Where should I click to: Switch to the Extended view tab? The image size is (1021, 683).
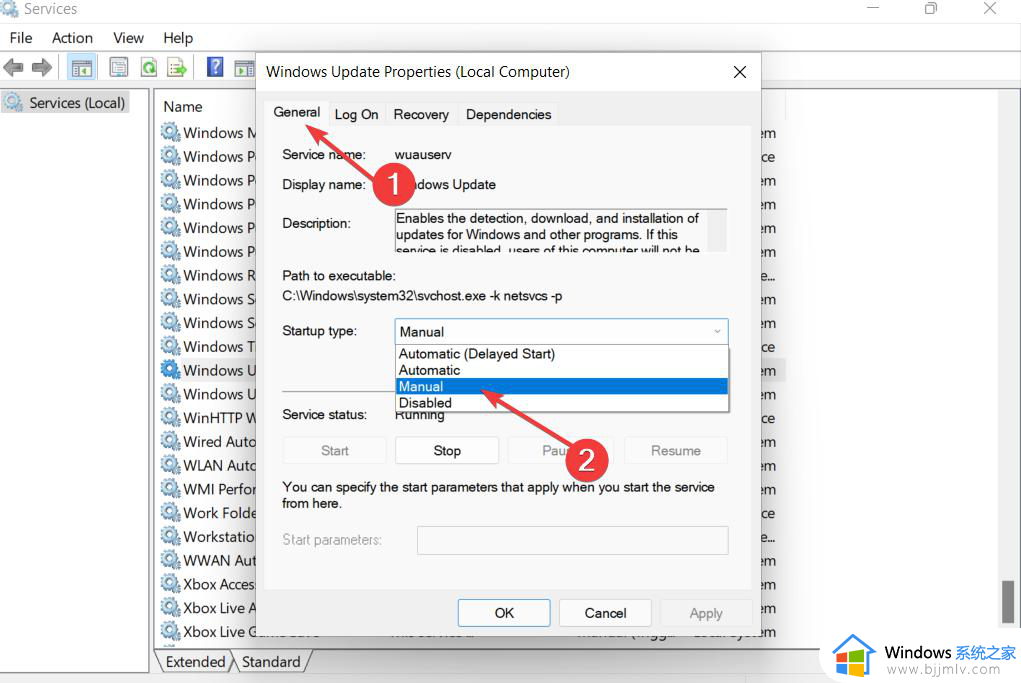(195, 662)
